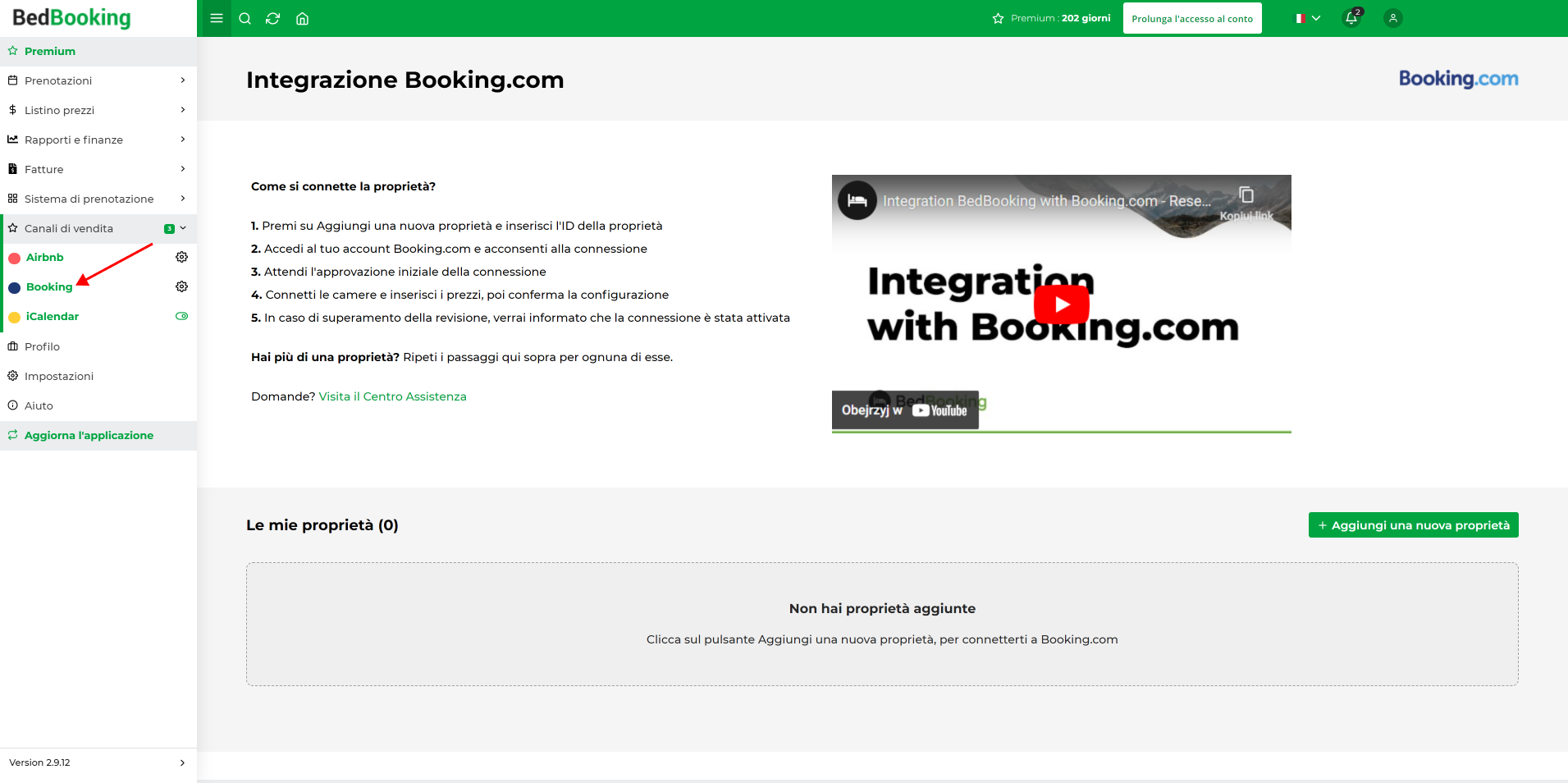Open Listino prezzi in the sidebar
Viewport: 1568px width, 783px height.
point(98,110)
